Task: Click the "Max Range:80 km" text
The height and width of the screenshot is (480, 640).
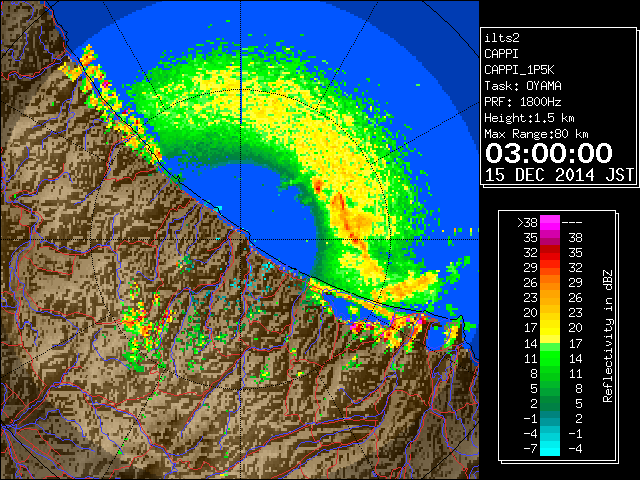Action: [536, 134]
